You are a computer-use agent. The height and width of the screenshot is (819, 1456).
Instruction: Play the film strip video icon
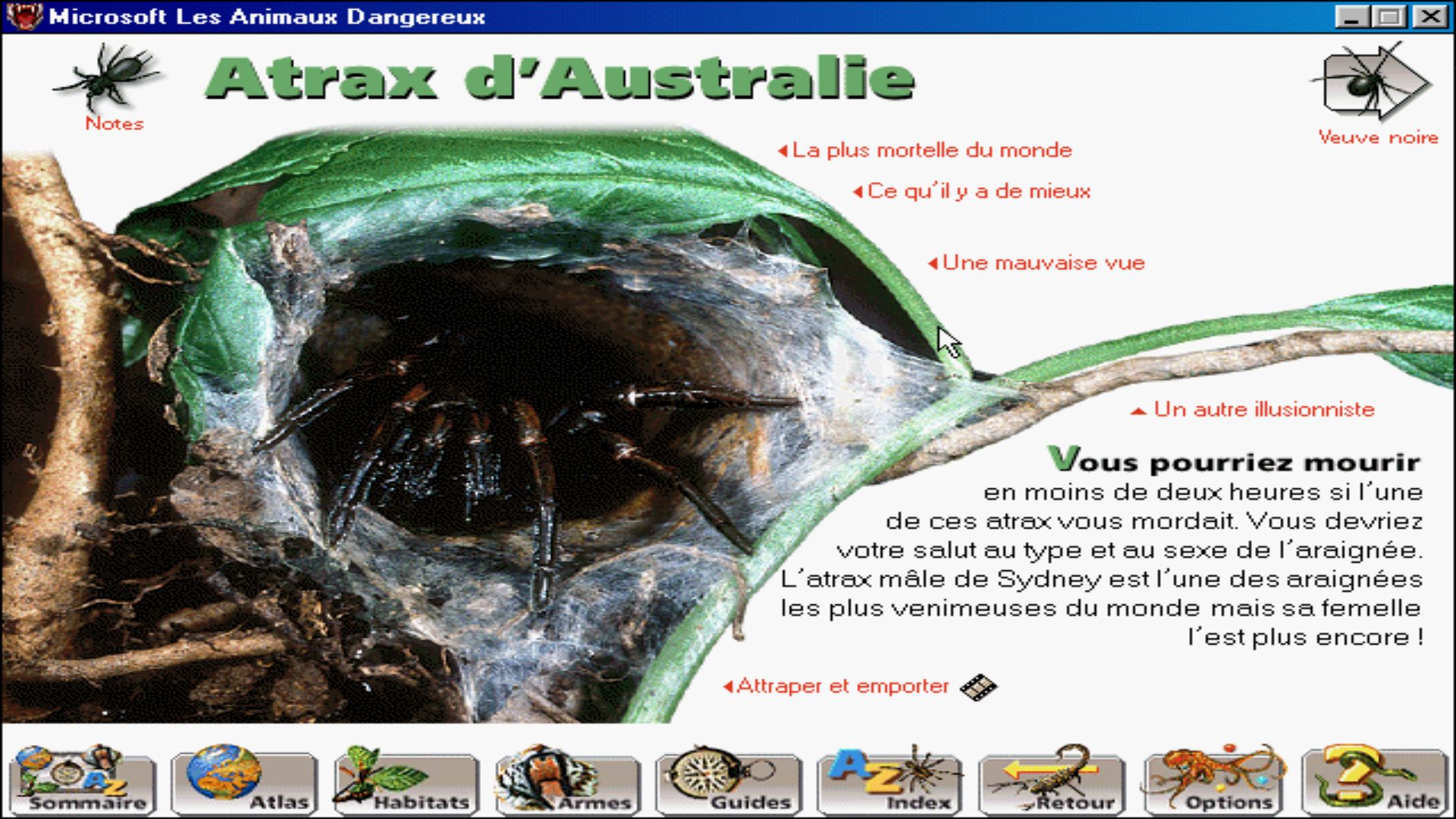pos(978,687)
